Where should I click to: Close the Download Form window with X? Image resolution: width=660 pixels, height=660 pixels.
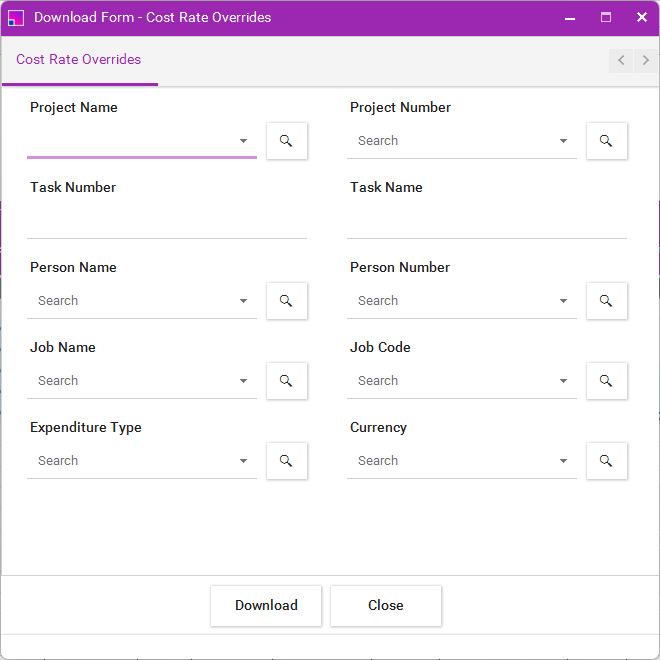pyautogui.click(x=642, y=18)
